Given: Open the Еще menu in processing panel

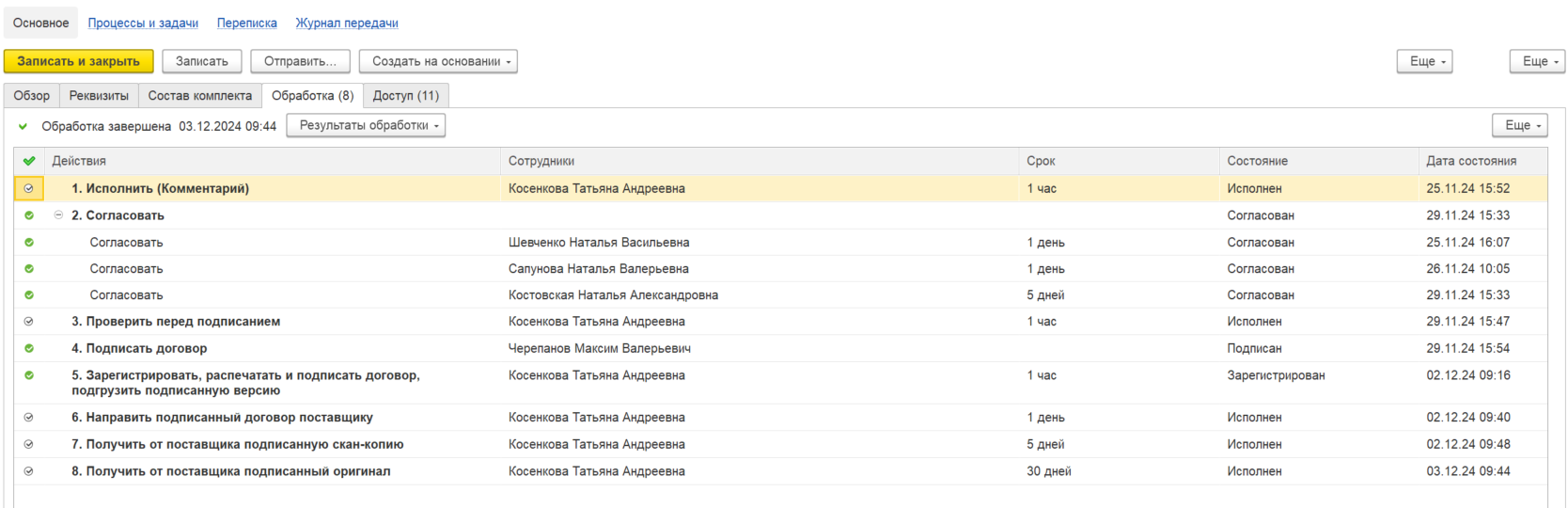Looking at the screenshot, I should tap(1519, 125).
